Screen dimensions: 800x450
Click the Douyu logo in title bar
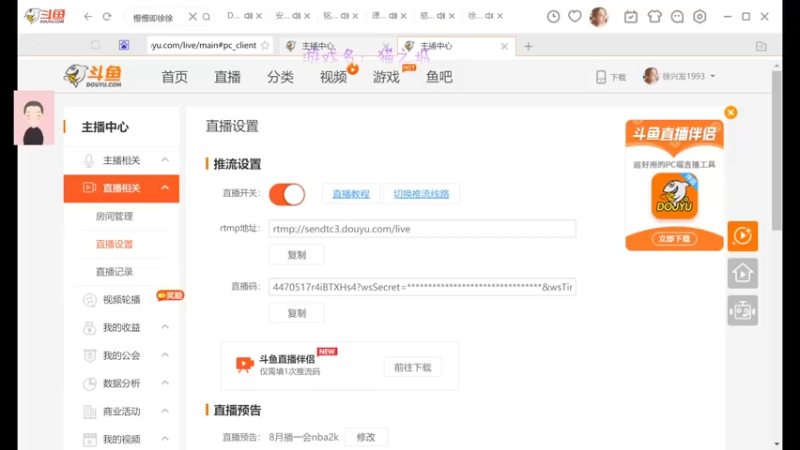point(45,16)
